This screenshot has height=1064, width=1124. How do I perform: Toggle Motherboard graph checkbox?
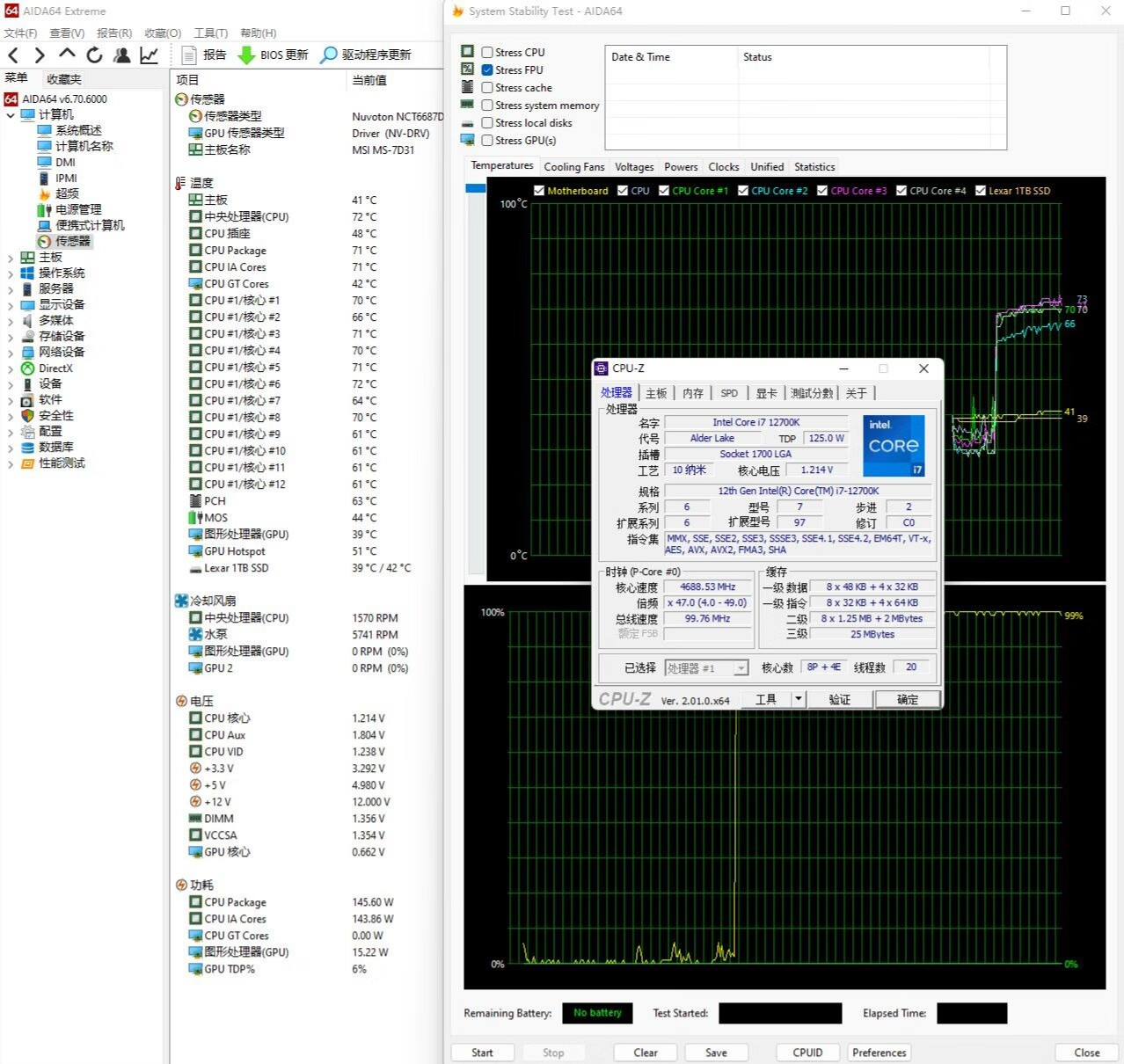(x=539, y=191)
